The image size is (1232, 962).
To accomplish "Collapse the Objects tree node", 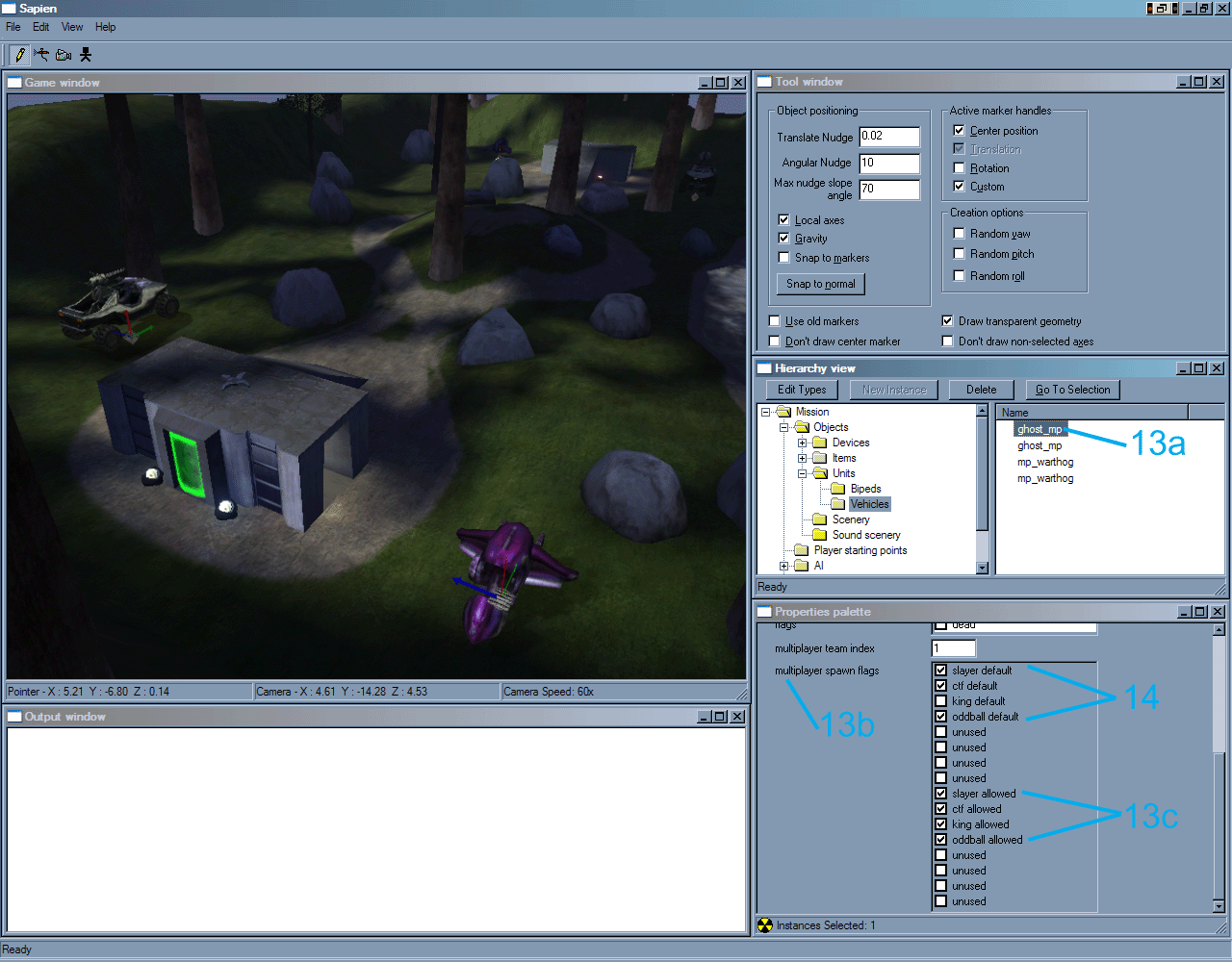I will coord(783,427).
